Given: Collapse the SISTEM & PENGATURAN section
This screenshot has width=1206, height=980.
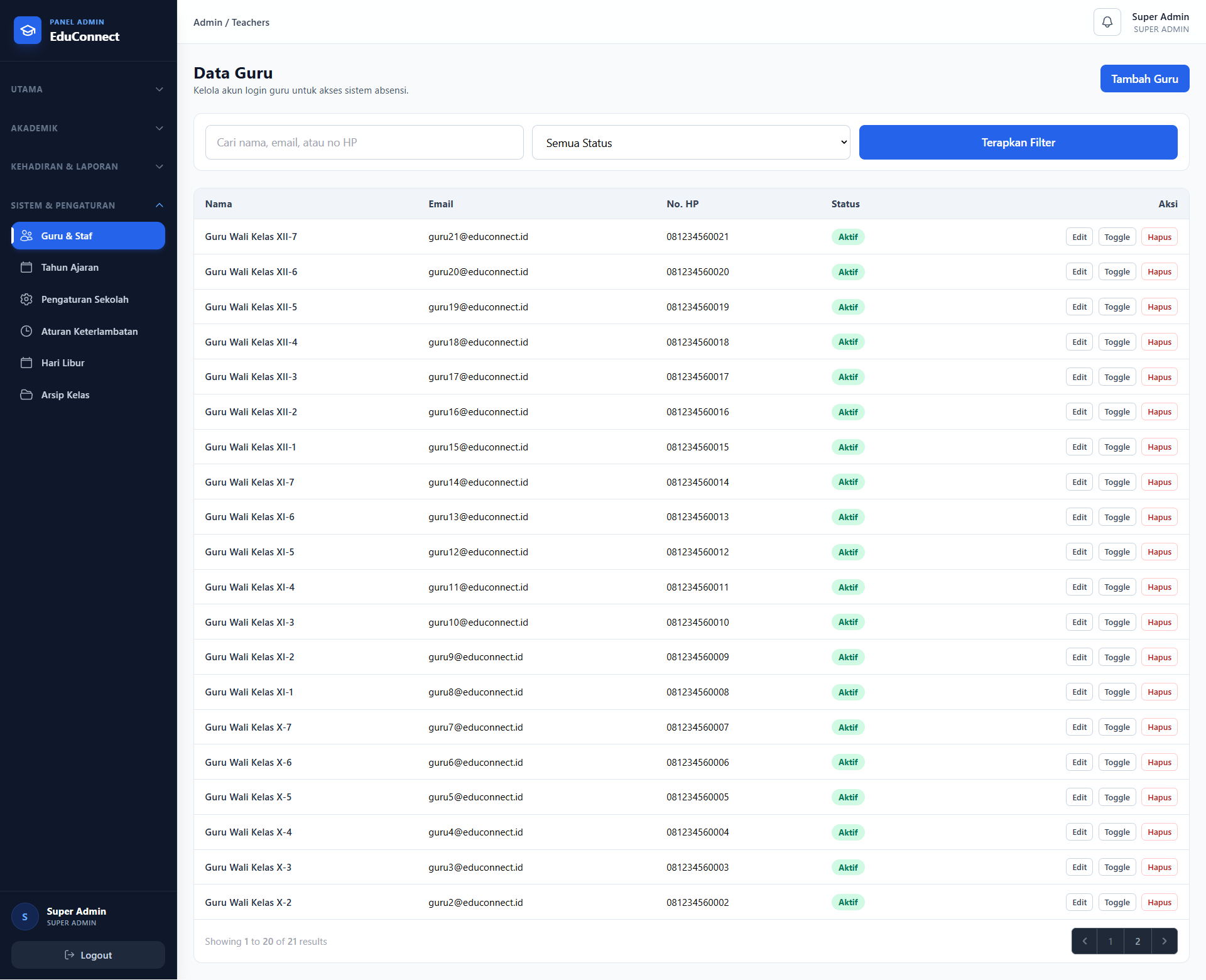Looking at the screenshot, I should (88, 205).
